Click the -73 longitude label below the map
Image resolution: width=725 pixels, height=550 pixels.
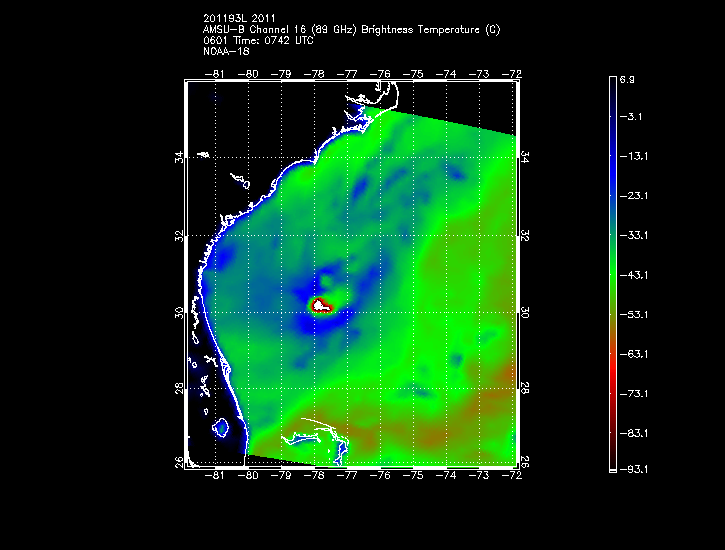click(479, 475)
